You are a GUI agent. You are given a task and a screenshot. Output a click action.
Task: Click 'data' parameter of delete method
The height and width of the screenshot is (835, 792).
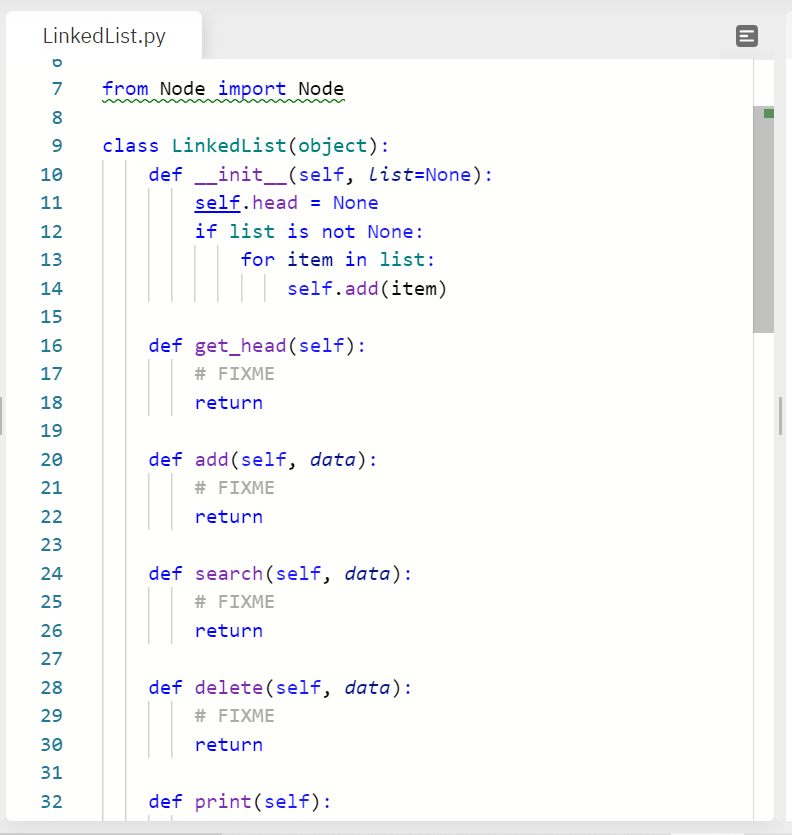tap(368, 687)
